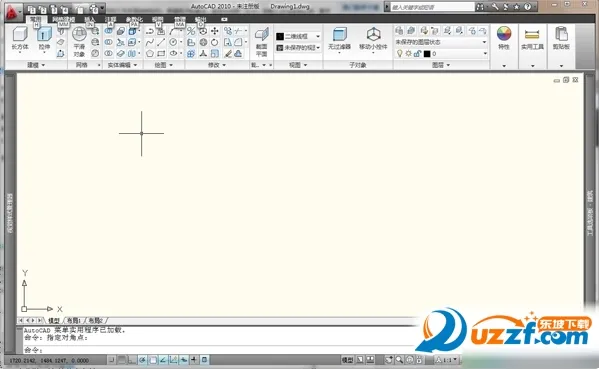Open the Utilities (实用工具) measure panel

tap(532, 38)
